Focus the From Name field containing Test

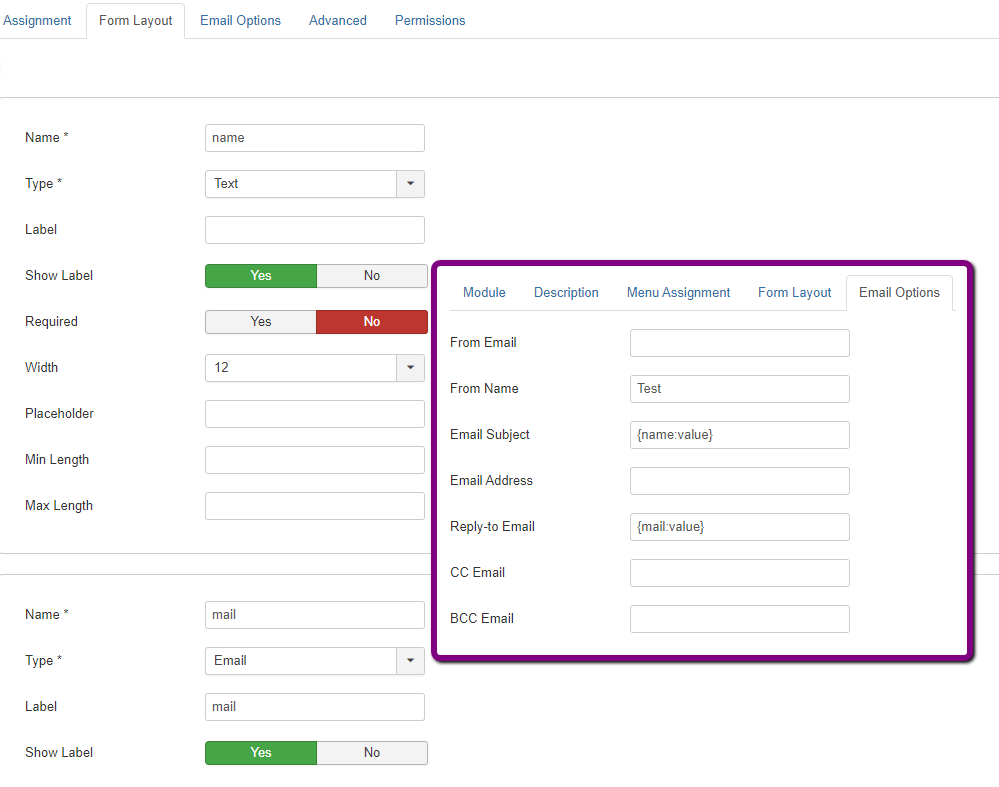tap(739, 389)
